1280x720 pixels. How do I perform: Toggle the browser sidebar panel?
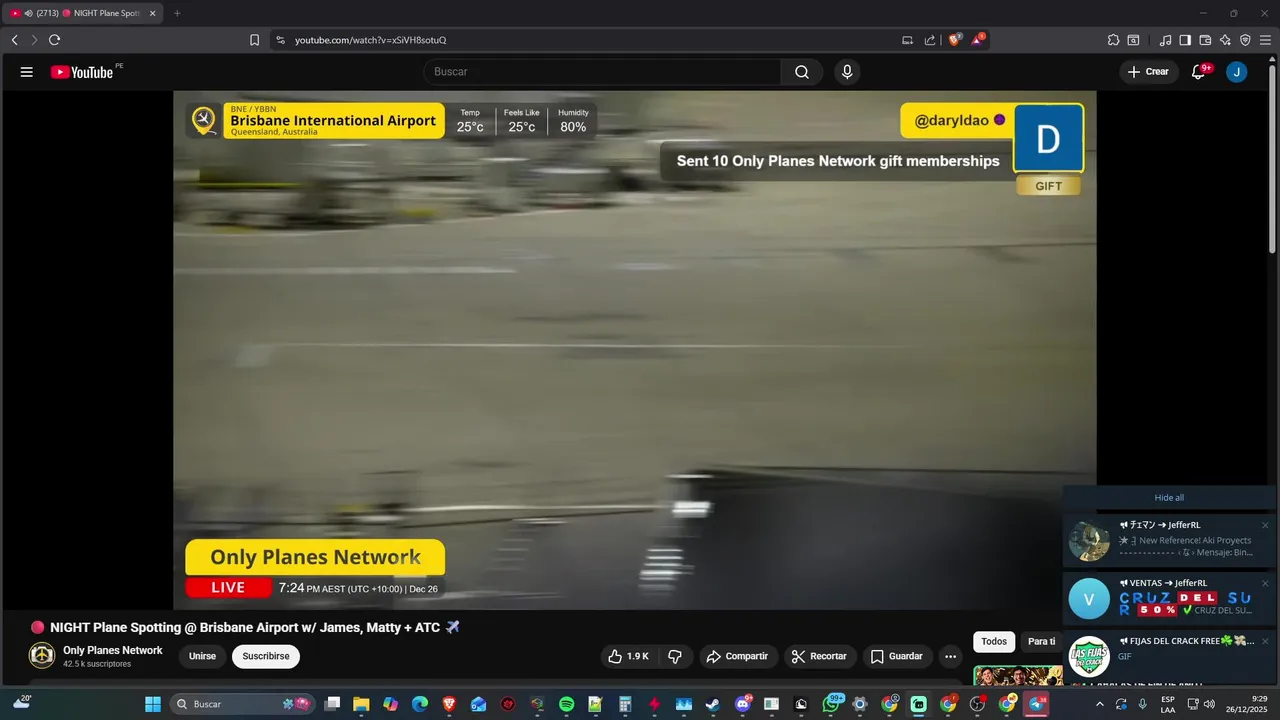tap(1185, 40)
